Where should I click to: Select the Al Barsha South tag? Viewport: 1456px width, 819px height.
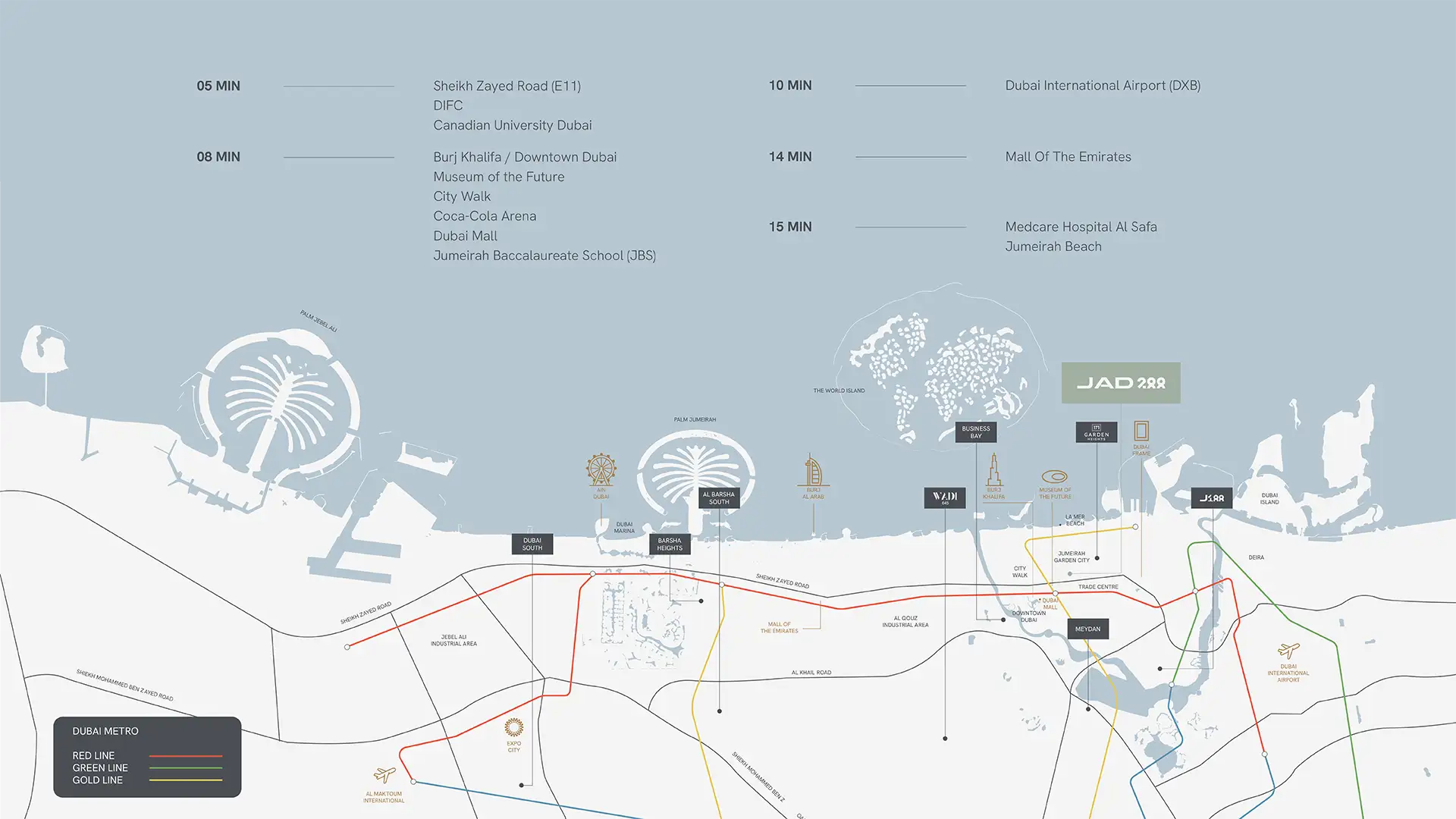point(718,498)
